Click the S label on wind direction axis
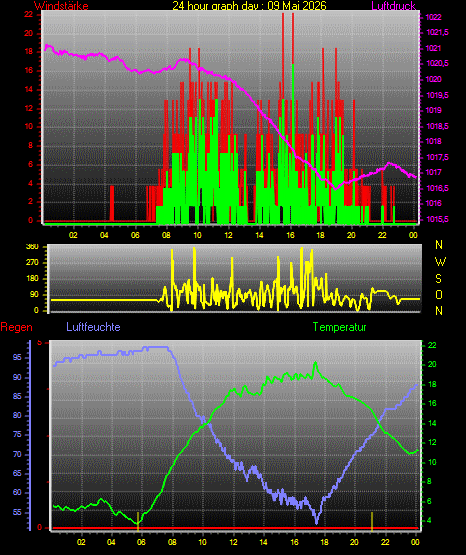 (x=439, y=279)
